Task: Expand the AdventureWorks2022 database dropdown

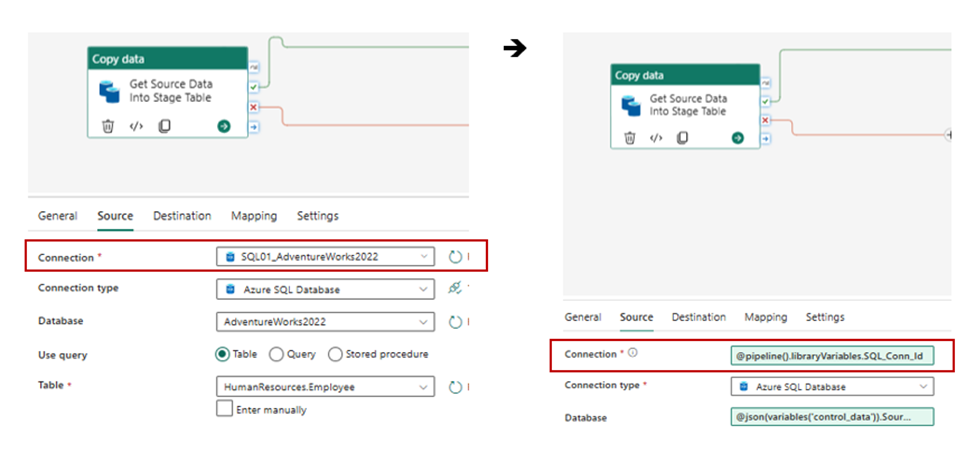Action: point(325,322)
